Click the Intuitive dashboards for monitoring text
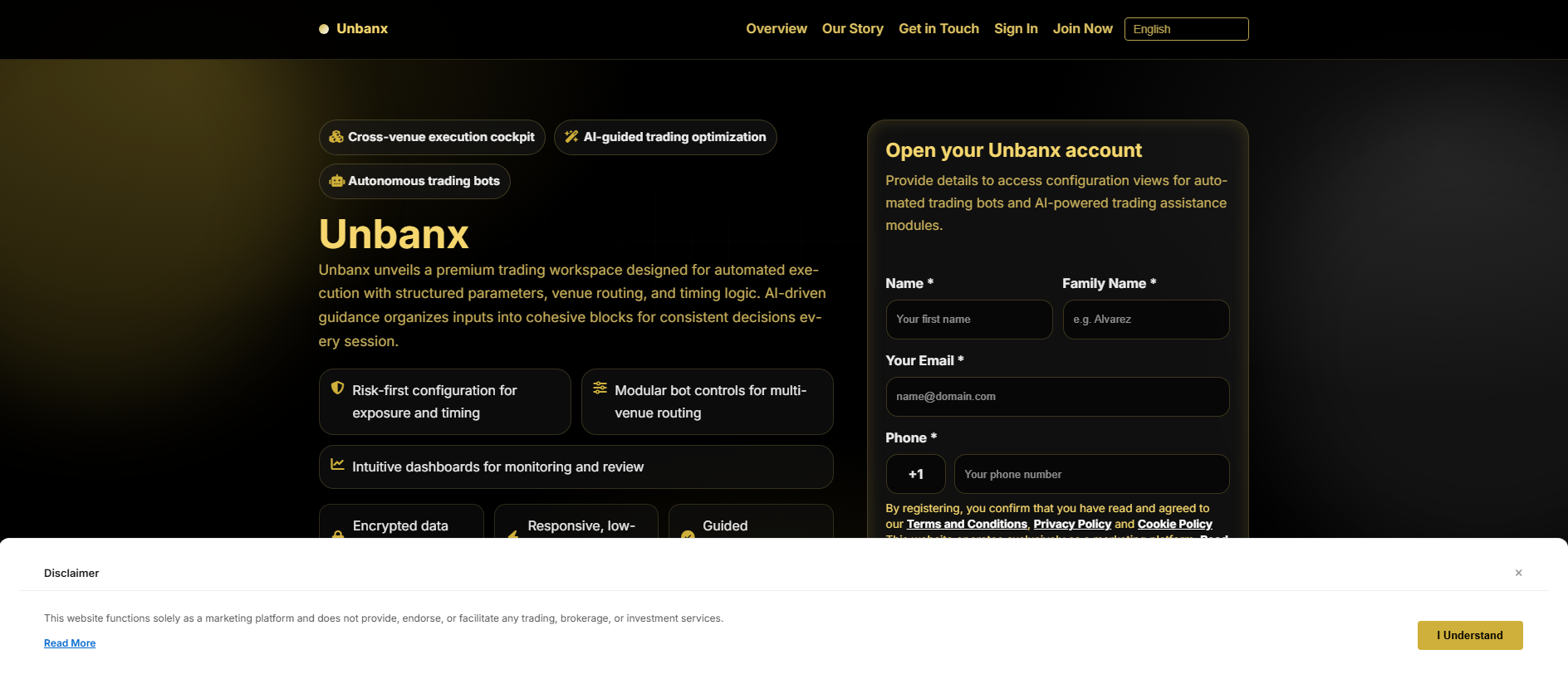Viewport: 1568px width, 679px height. (497, 467)
